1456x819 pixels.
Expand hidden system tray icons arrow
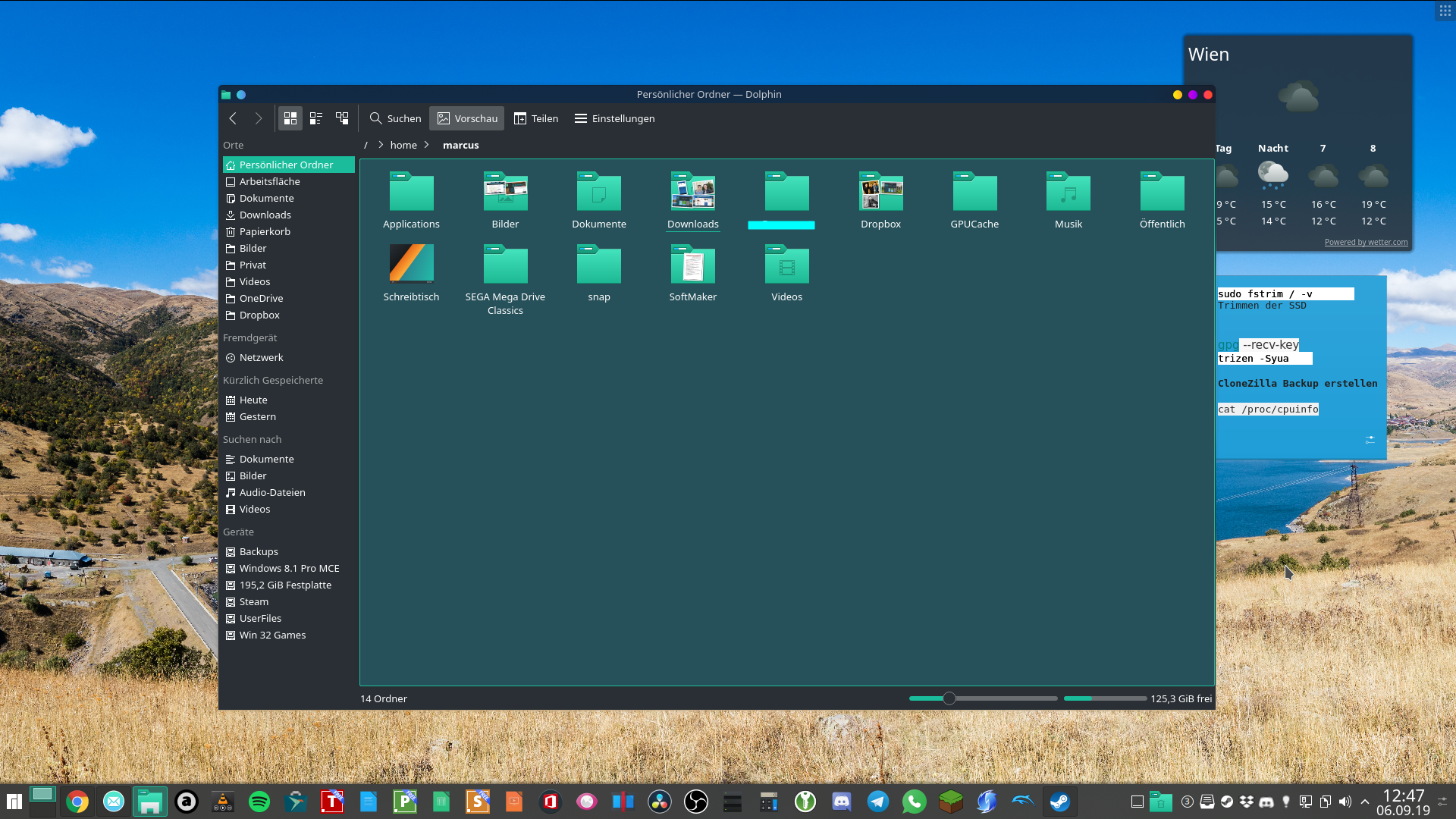(1365, 802)
